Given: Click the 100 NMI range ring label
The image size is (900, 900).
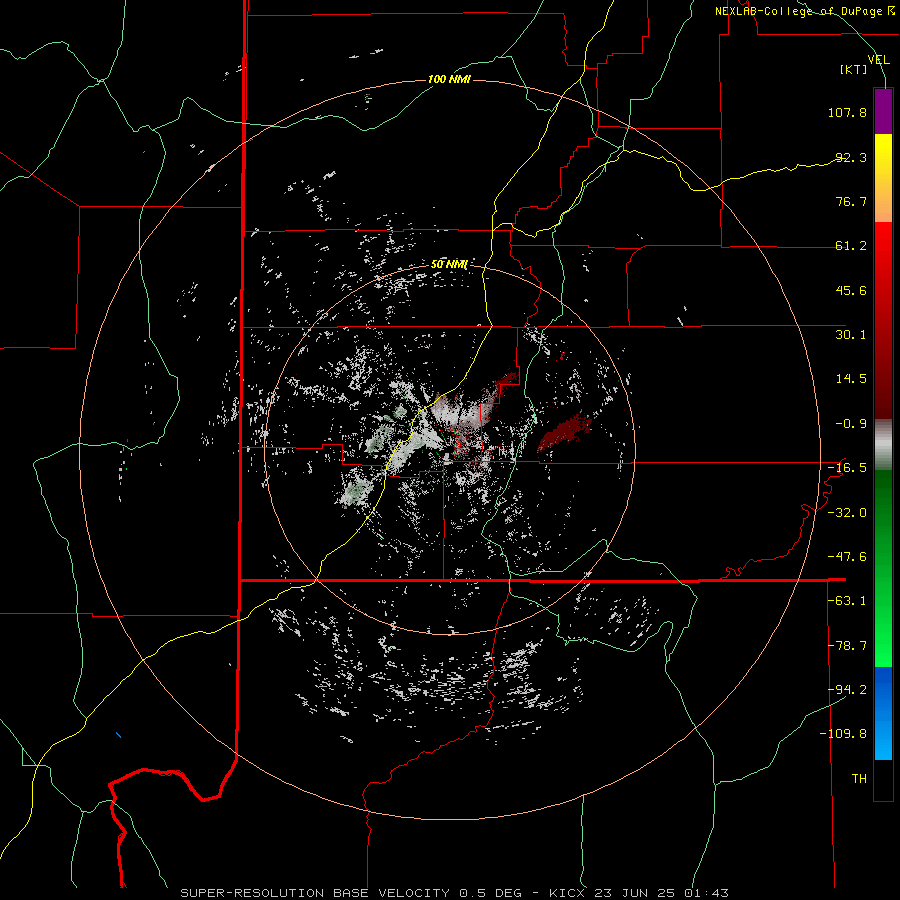Looking at the screenshot, I should [x=449, y=79].
